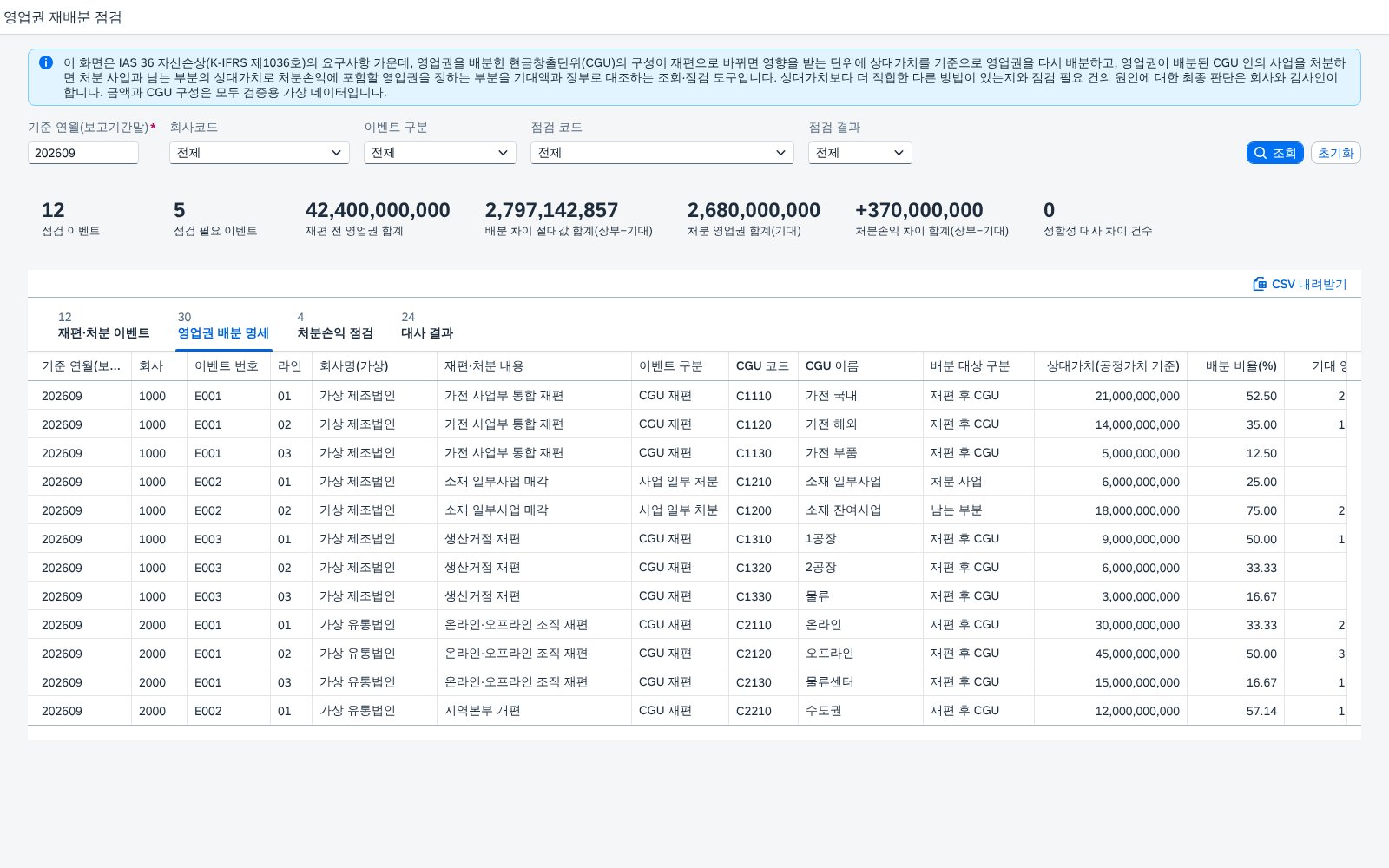Click the CGU 코드 column header
The width and height of the screenshot is (1389, 868).
click(x=763, y=366)
